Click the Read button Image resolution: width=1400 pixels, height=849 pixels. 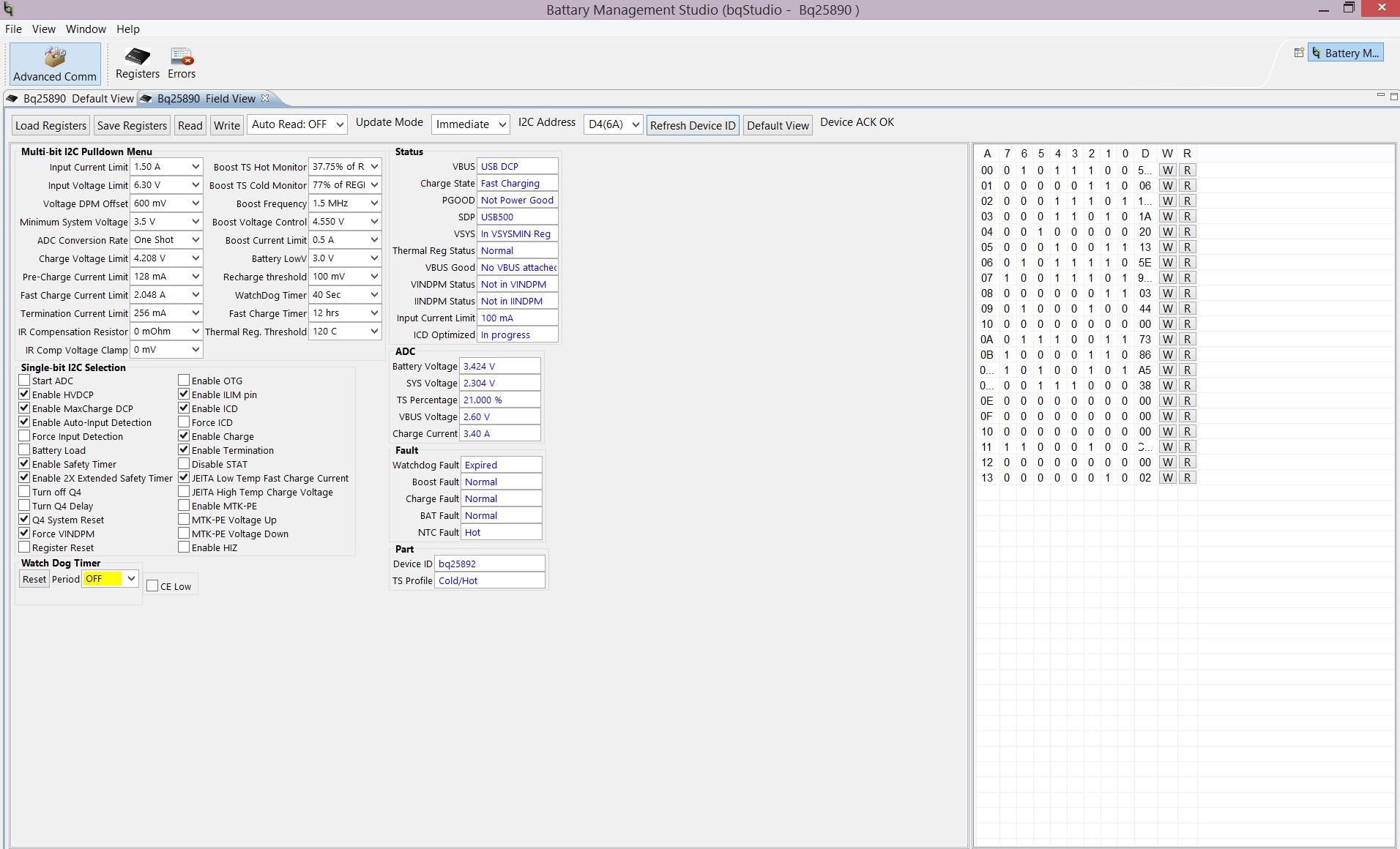click(x=190, y=125)
